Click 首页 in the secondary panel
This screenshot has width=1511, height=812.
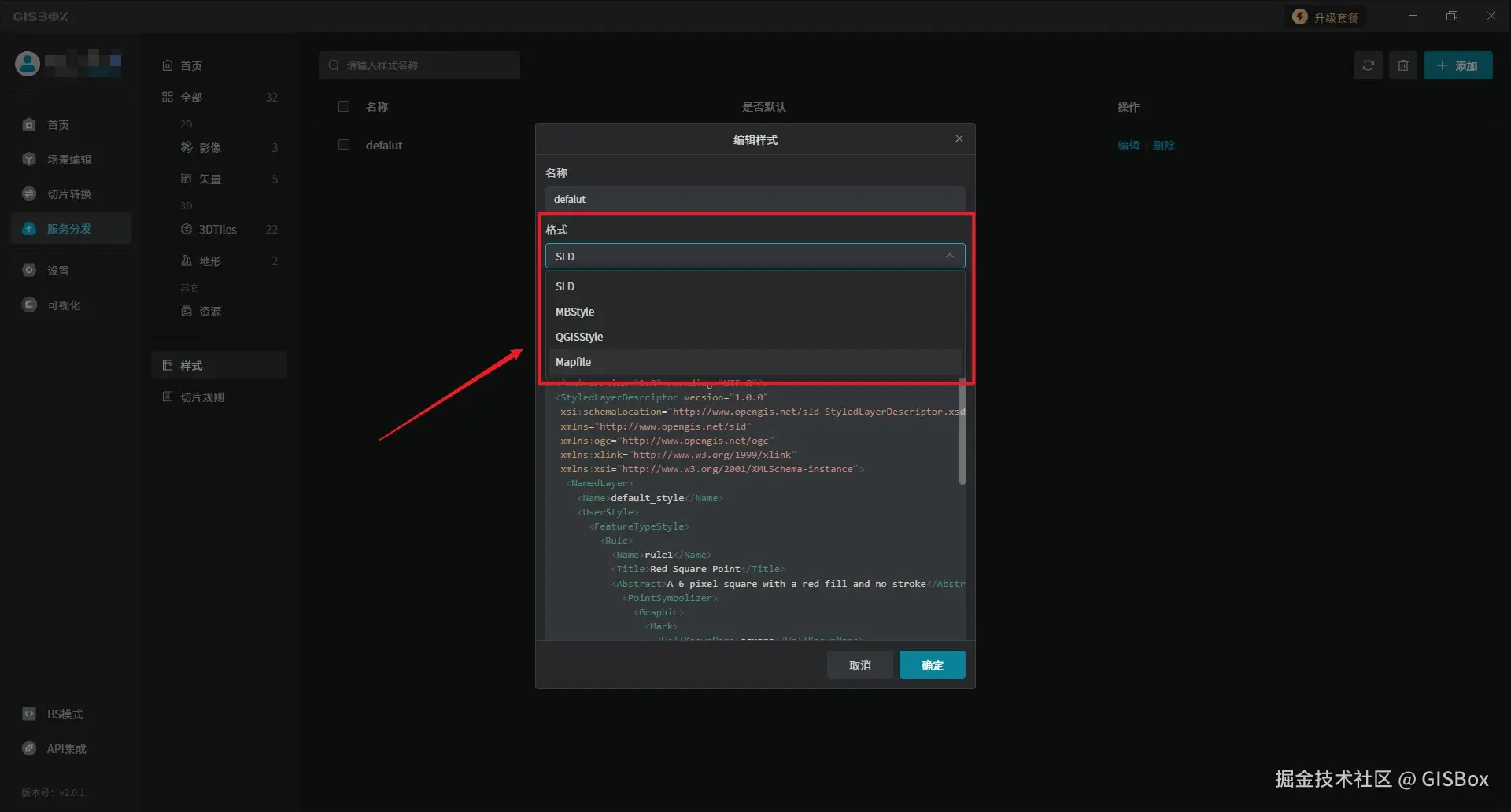[219, 66]
